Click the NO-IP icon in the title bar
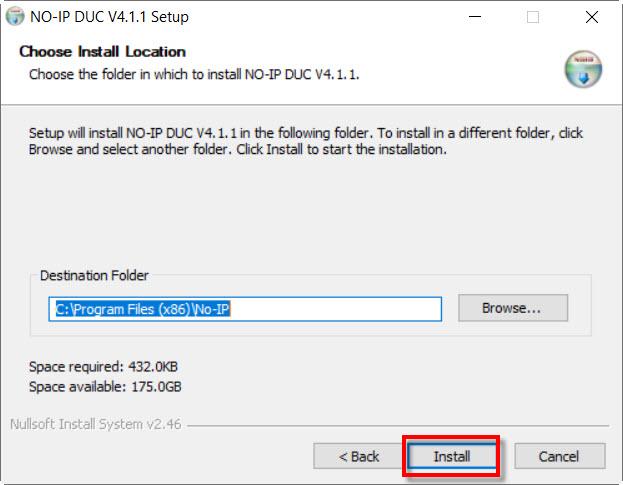The width and height of the screenshot is (623, 485). click(15, 17)
